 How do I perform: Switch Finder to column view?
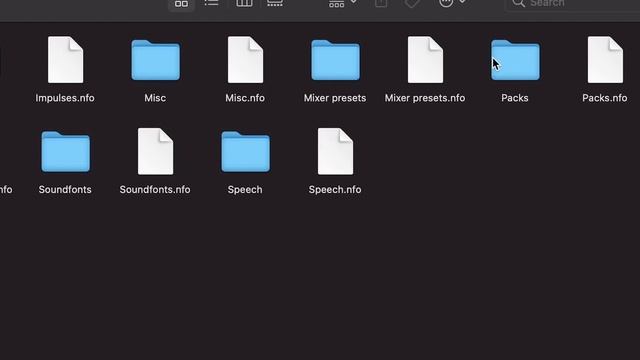click(244, 3)
